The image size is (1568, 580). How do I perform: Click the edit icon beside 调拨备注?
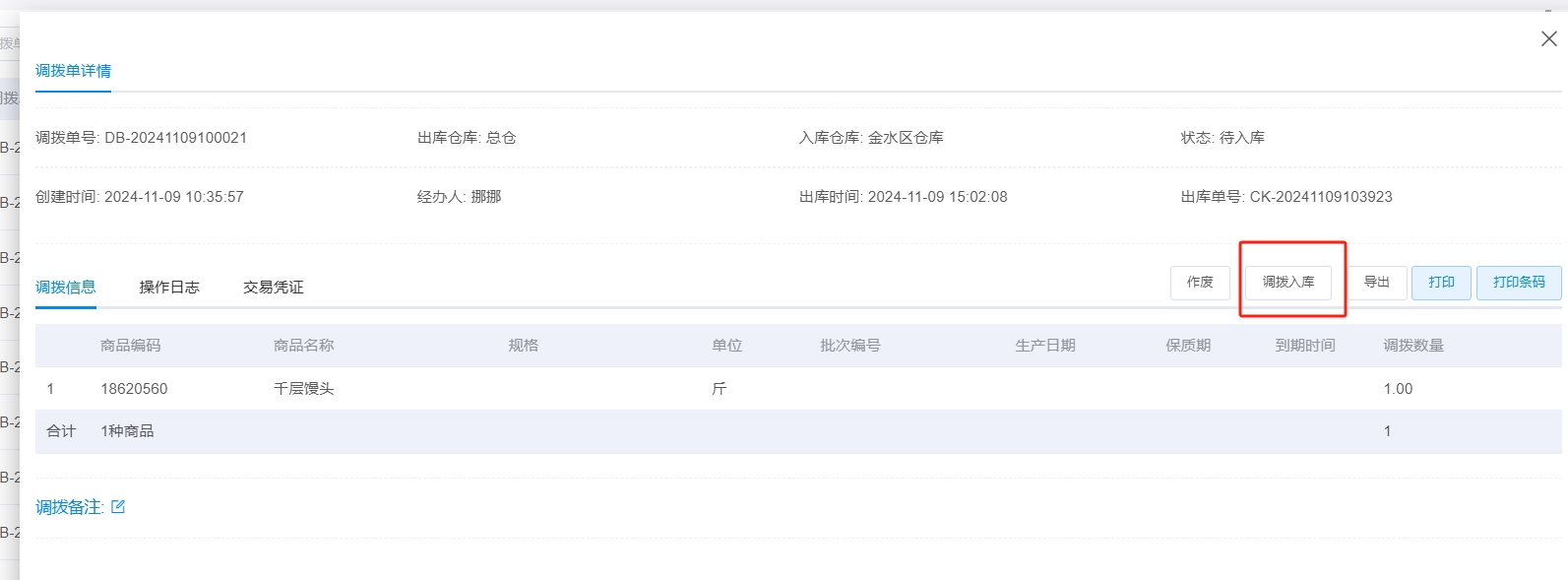[x=118, y=507]
